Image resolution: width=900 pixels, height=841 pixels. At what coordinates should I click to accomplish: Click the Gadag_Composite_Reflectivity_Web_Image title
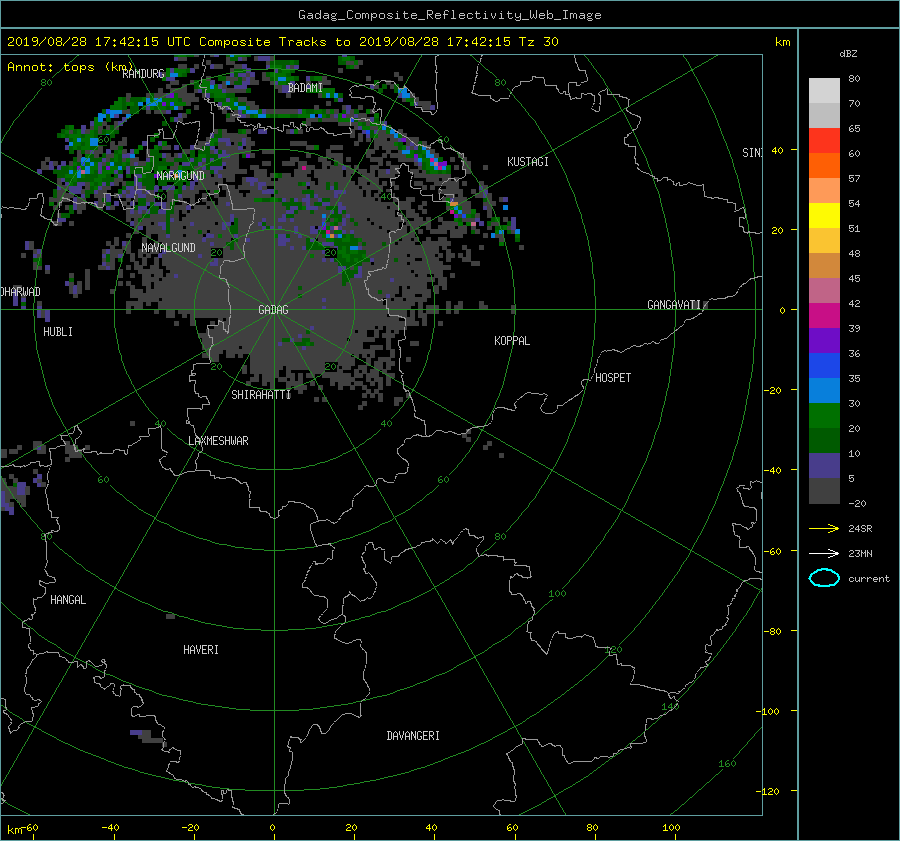pos(449,15)
